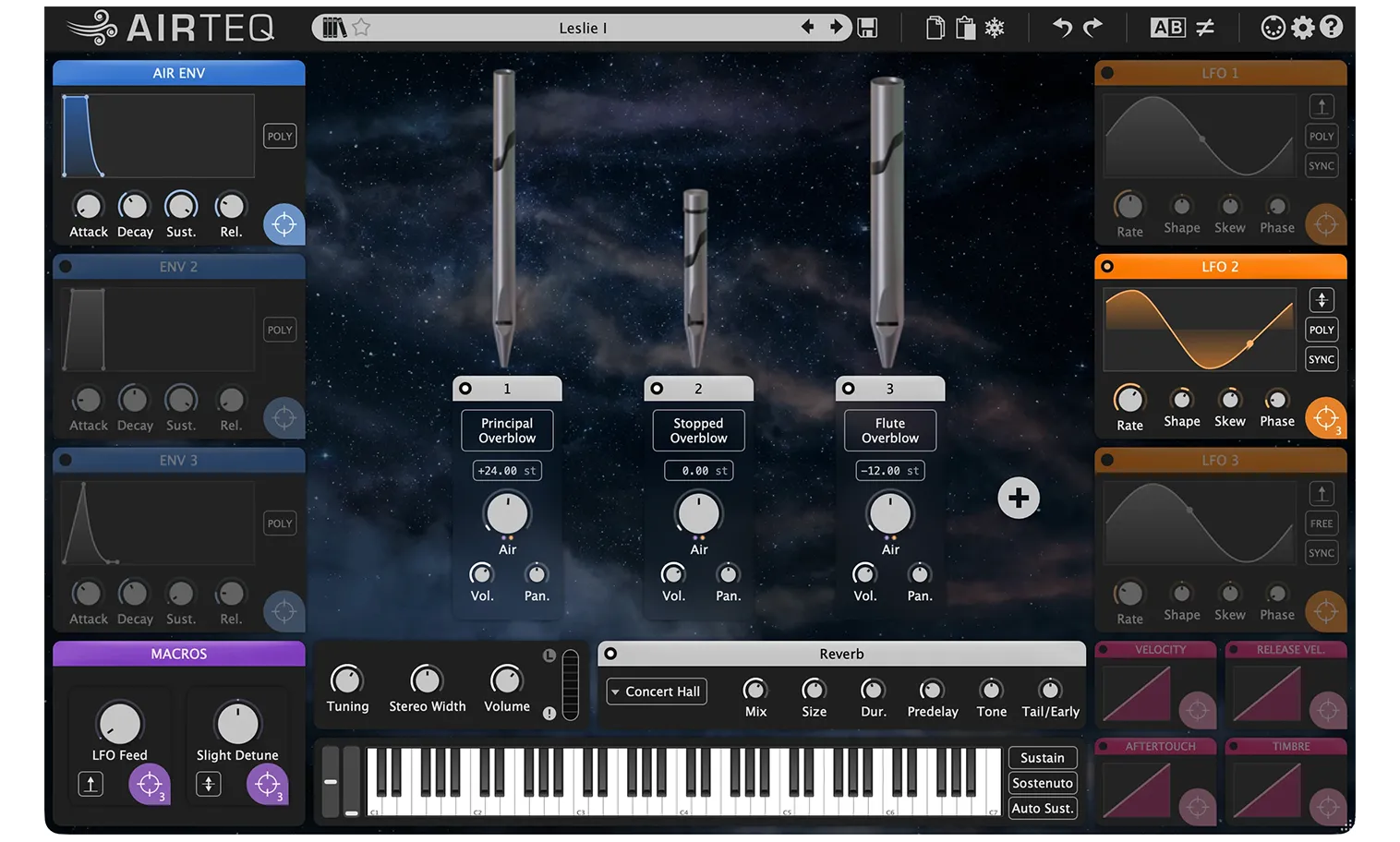Paste settings using the clipboard icon

[x=965, y=28]
